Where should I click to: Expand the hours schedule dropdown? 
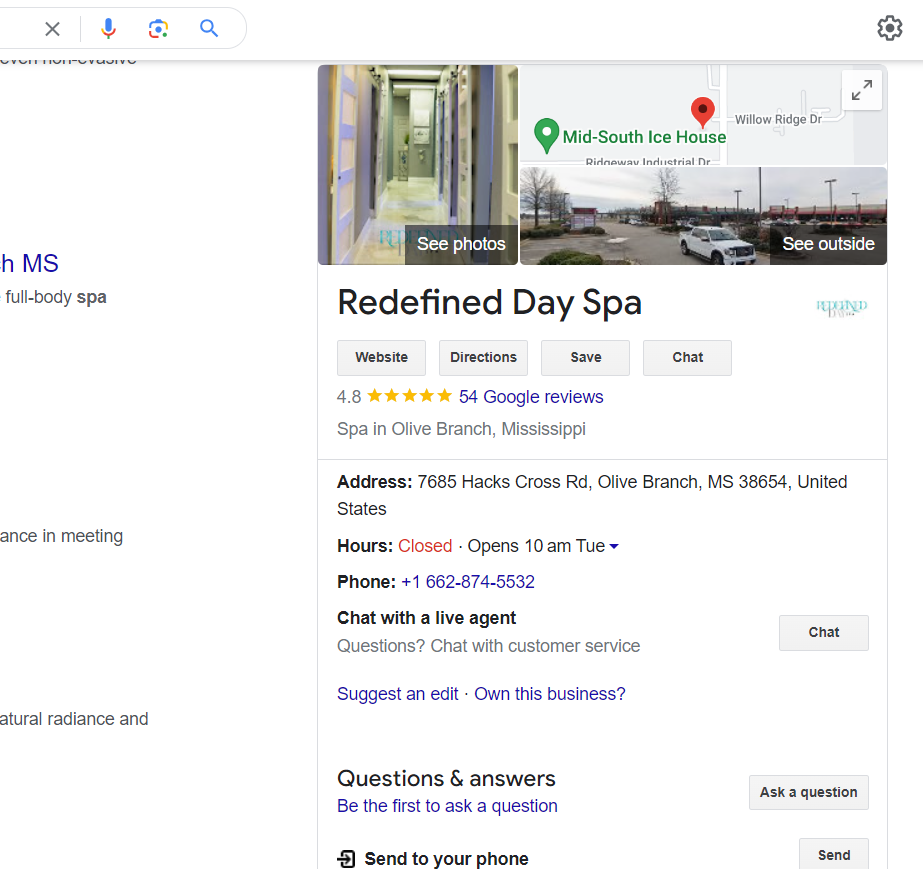click(x=614, y=546)
